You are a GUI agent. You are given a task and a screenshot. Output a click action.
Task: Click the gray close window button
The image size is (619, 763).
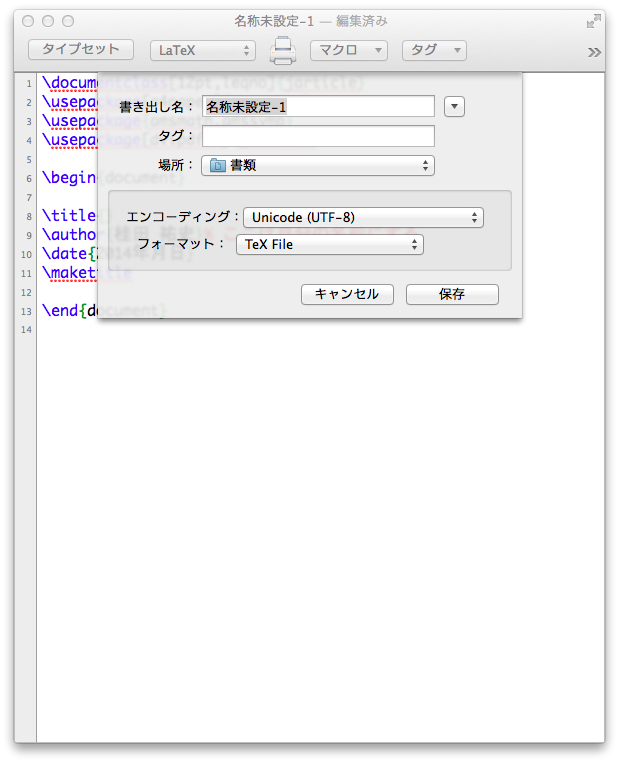pyautogui.click(x=28, y=21)
